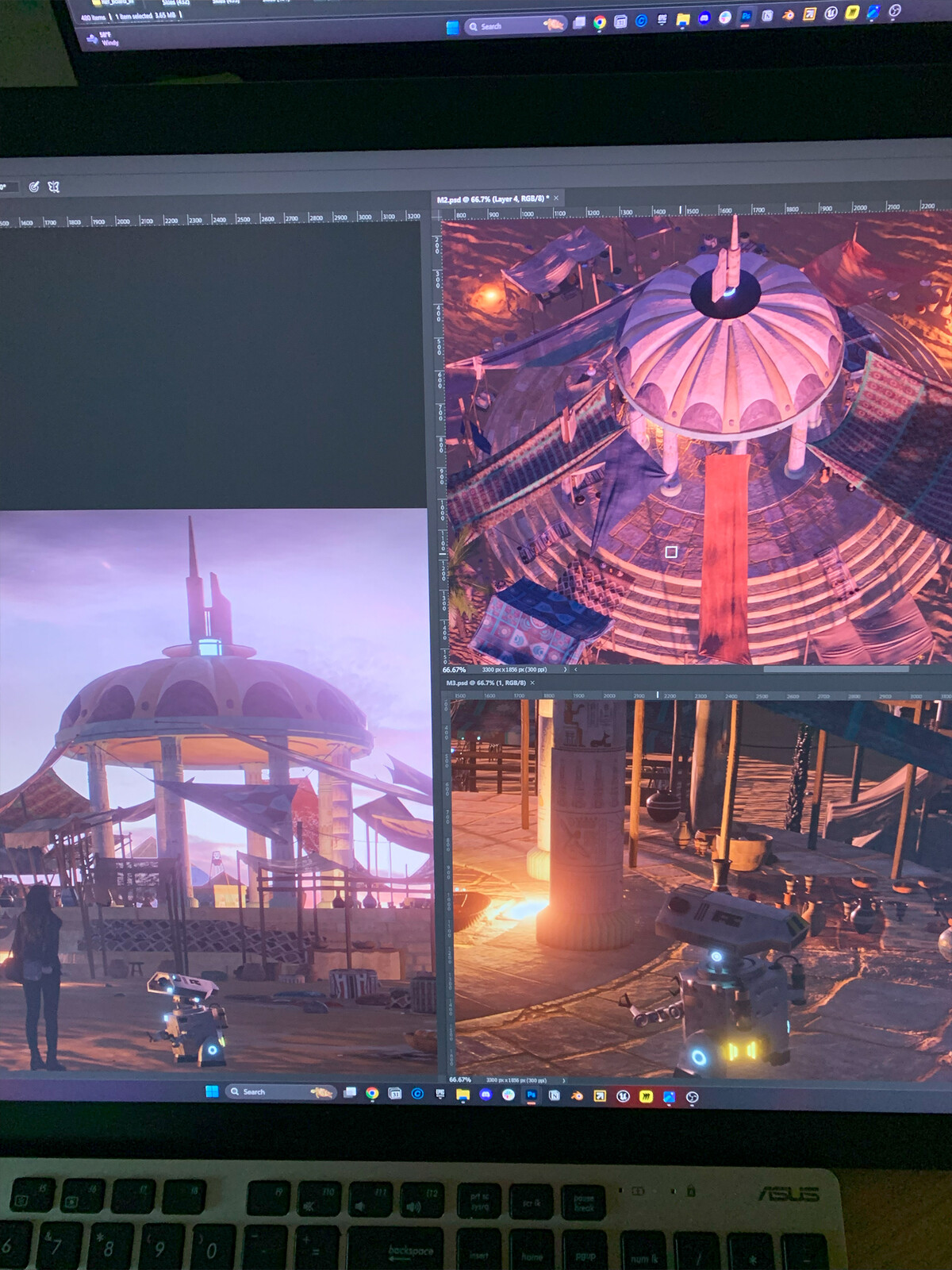
Task: Close the M2.psd document tab
Action: tap(556, 198)
